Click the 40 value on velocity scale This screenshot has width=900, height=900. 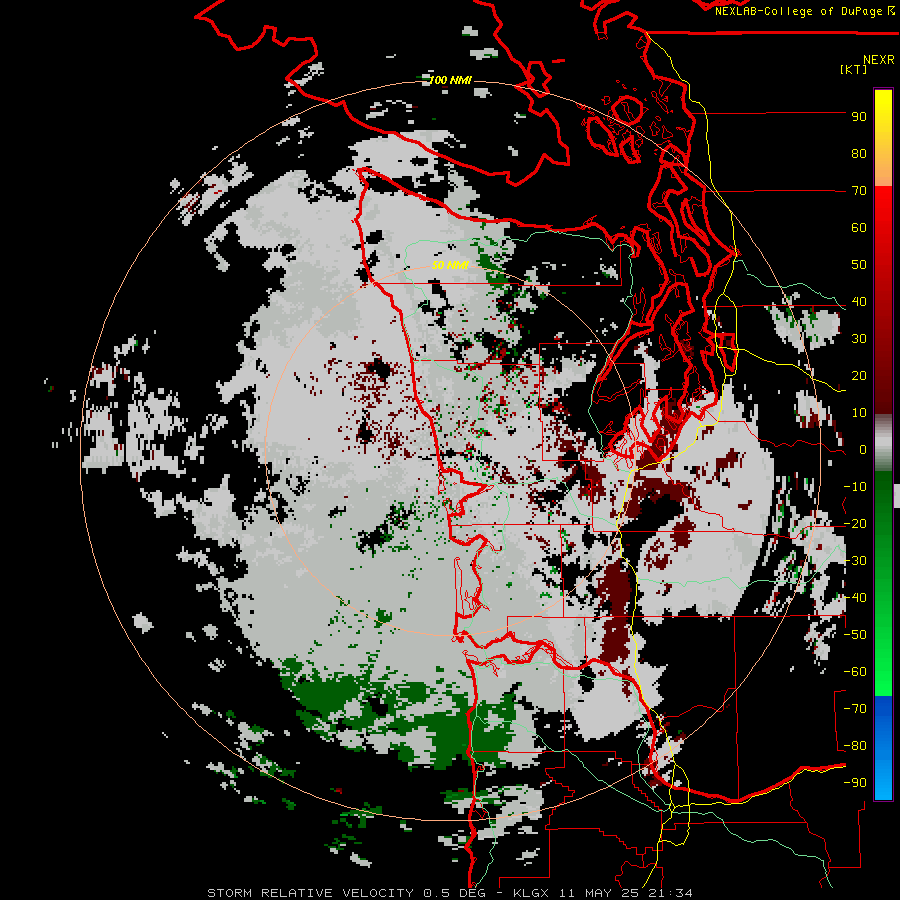point(859,302)
